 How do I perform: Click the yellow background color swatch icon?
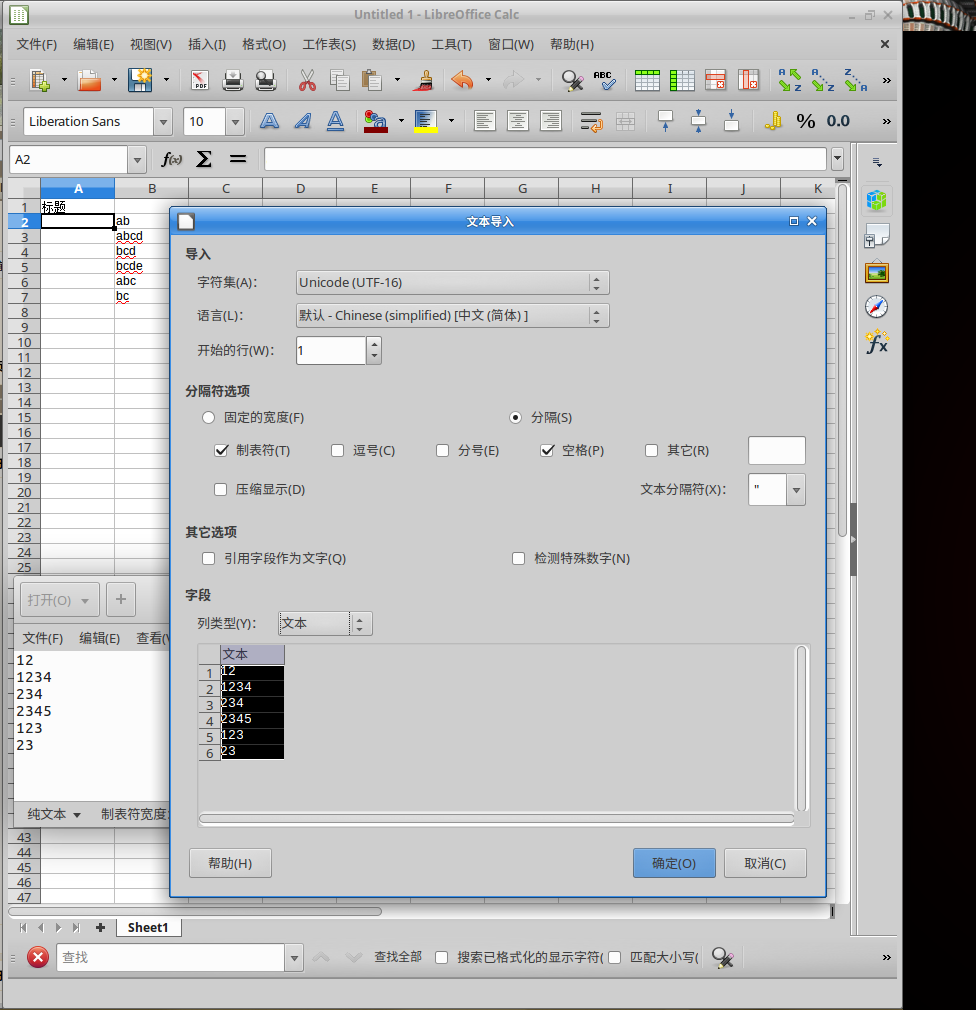coord(426,121)
